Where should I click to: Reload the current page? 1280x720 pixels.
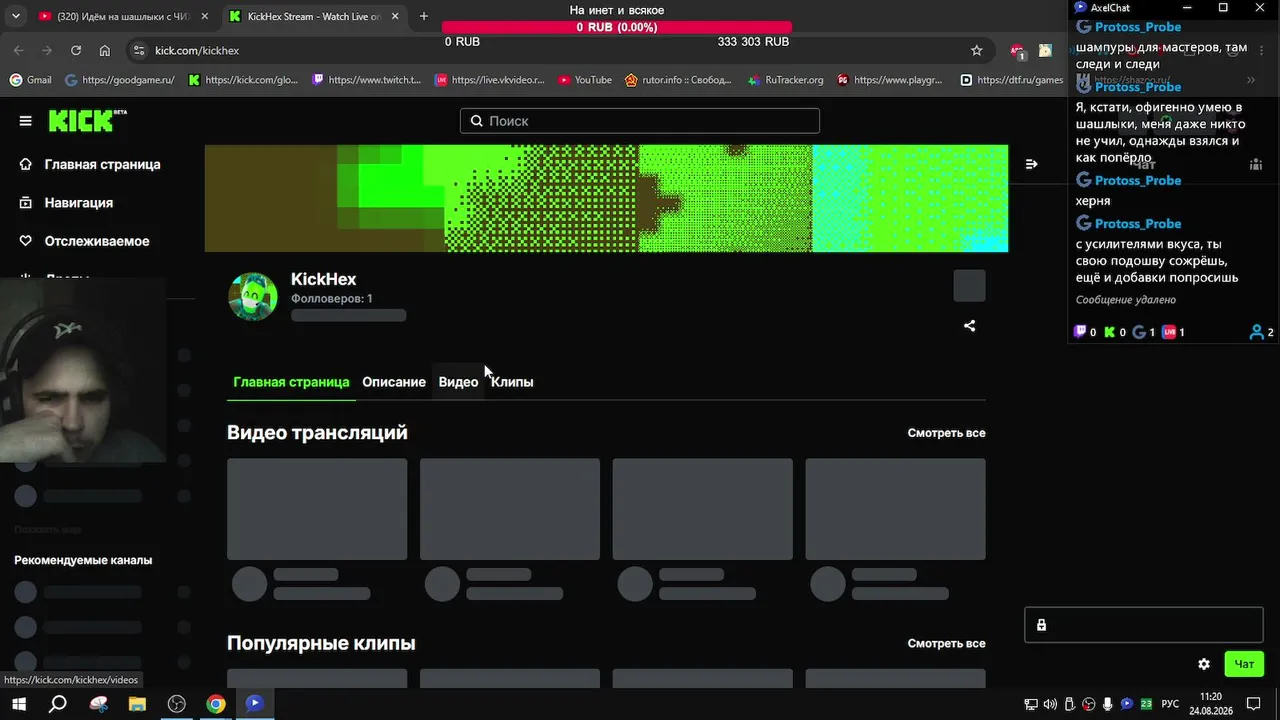click(76, 50)
